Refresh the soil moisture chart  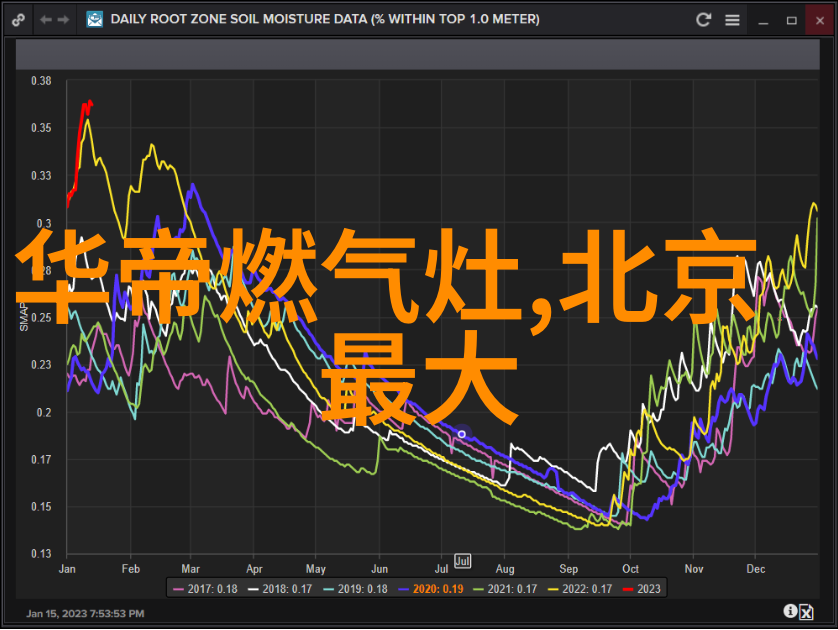click(703, 20)
